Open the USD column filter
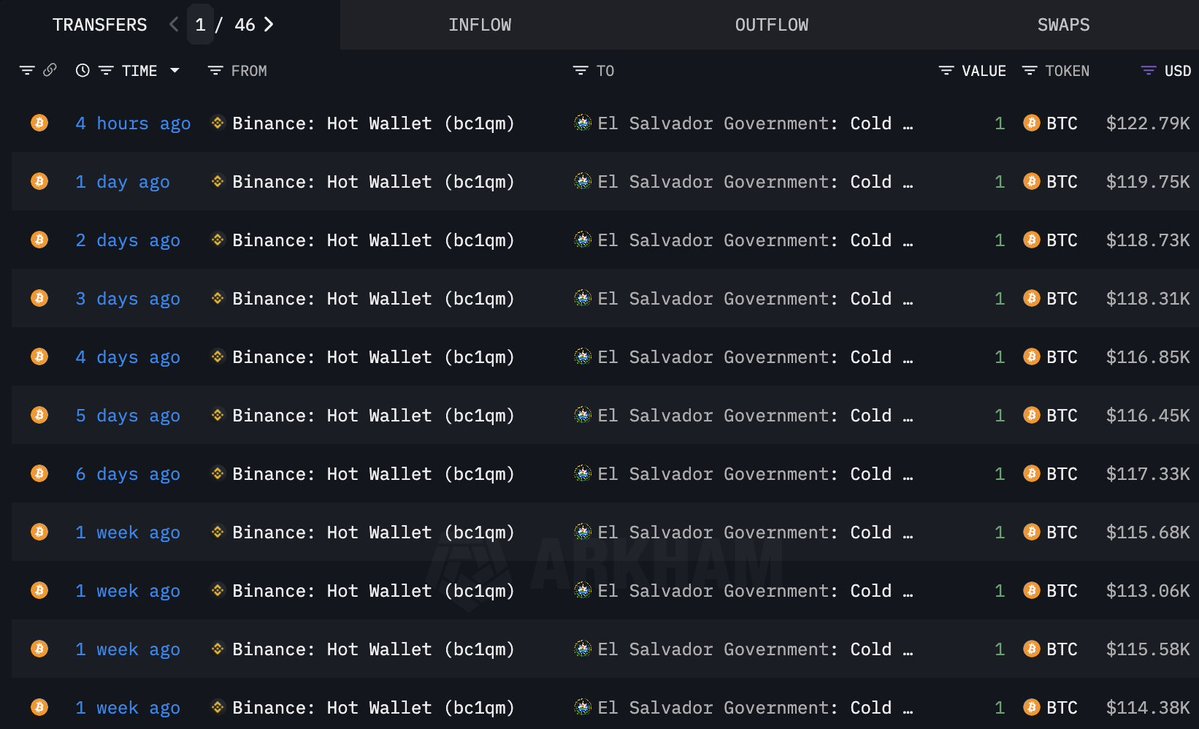The image size is (1199, 729). tap(1148, 70)
